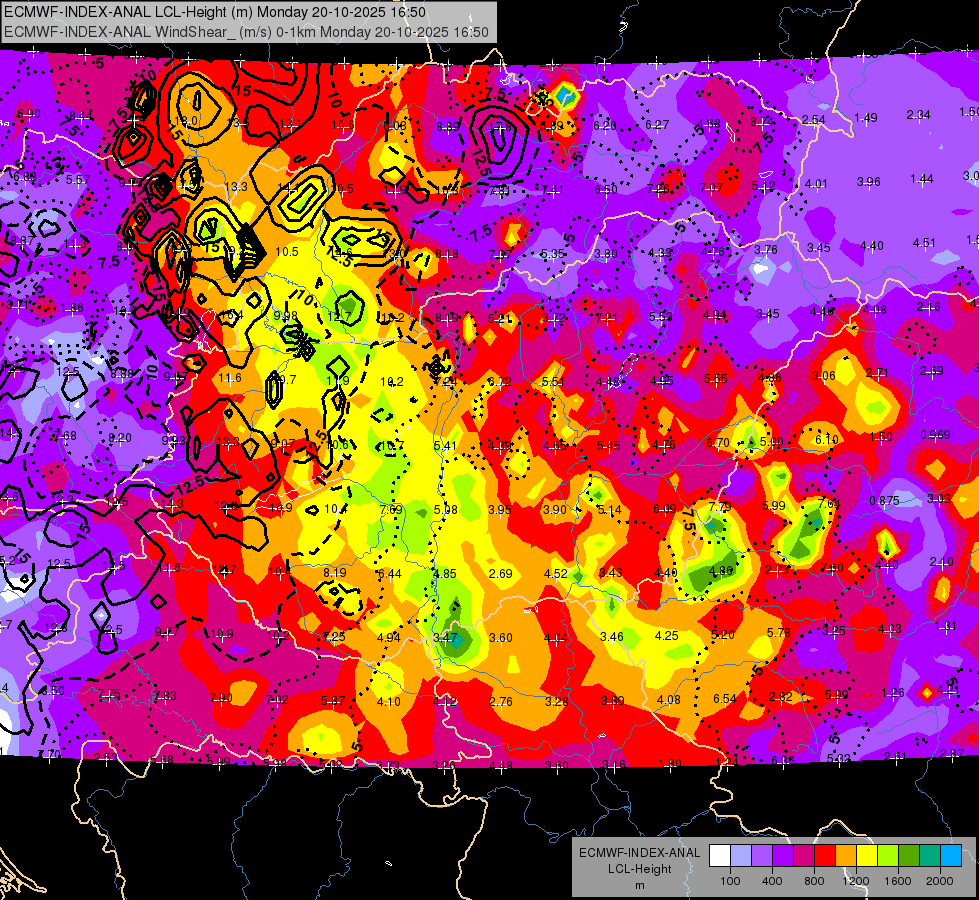Click the map value 2.82
Screen dimensions: 979x900
pyautogui.click(x=780, y=696)
